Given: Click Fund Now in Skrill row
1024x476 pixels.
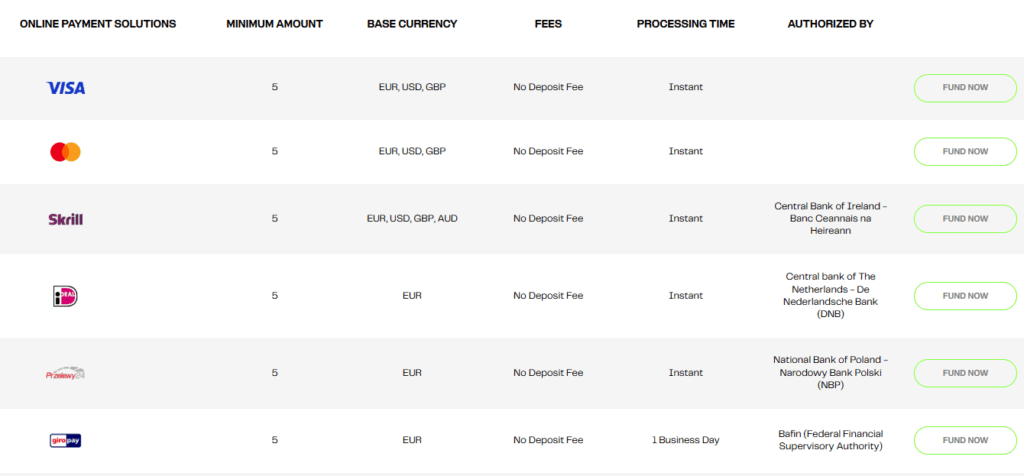Looking at the screenshot, I should coord(965,219).
